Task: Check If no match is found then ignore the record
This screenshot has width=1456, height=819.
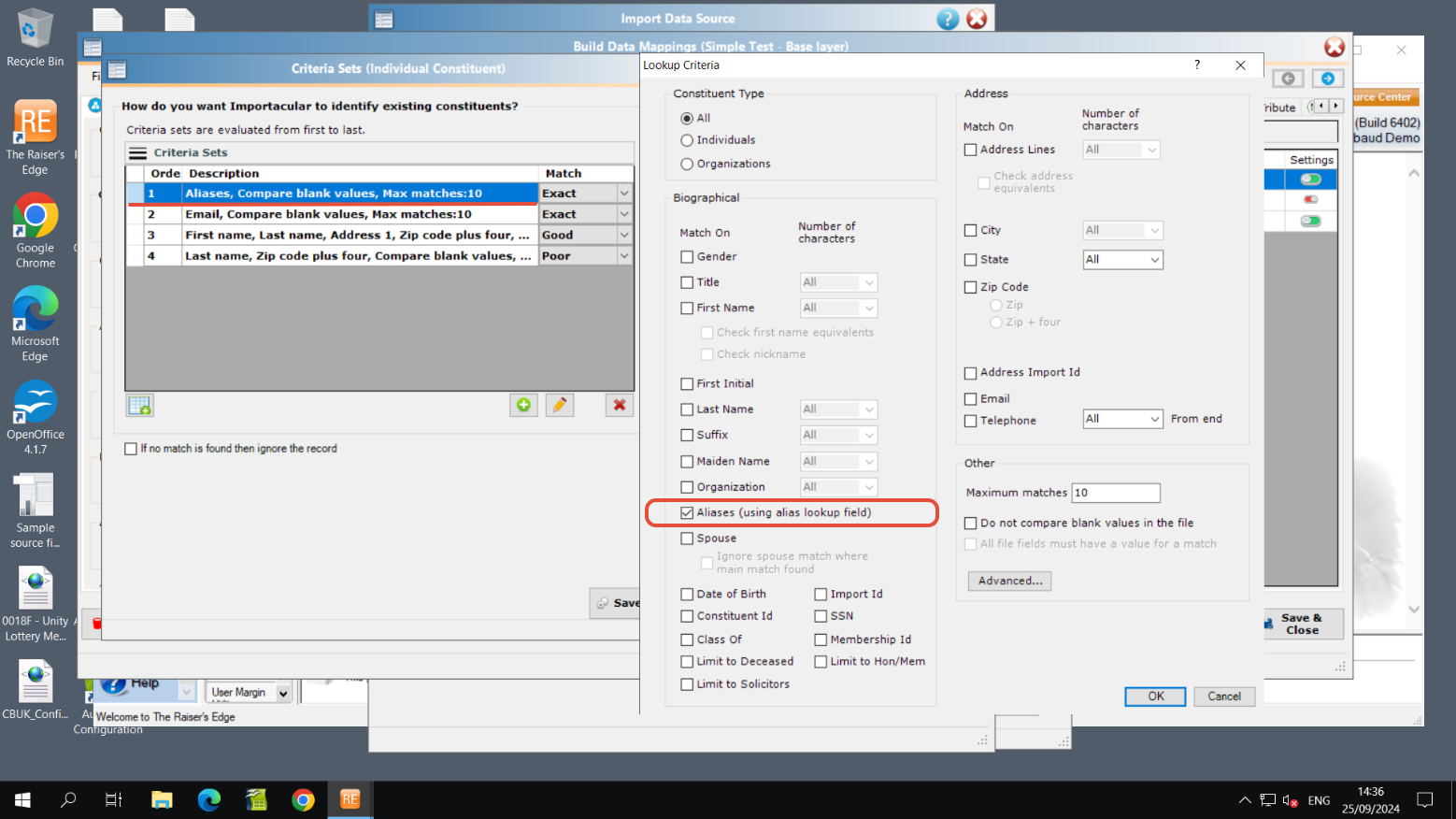Action: [x=131, y=449]
